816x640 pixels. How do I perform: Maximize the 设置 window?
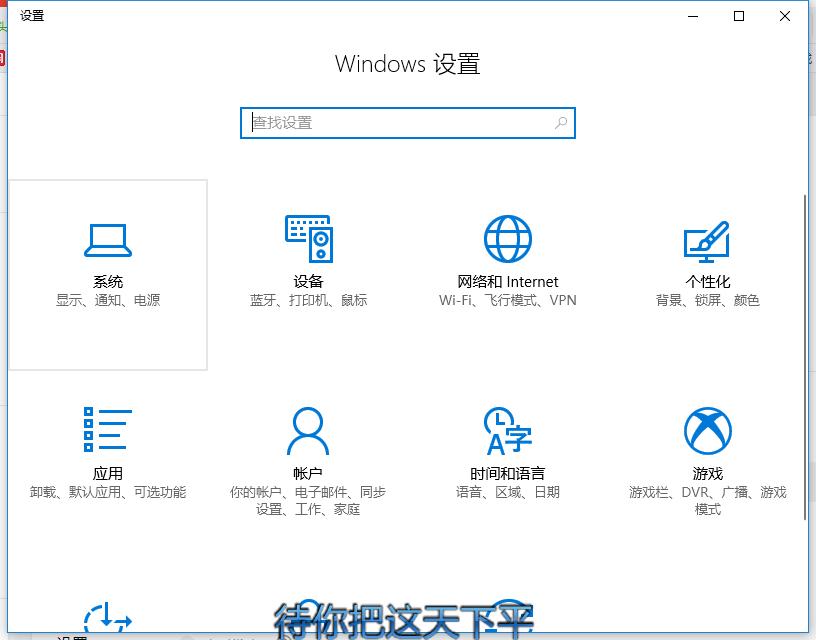[x=738, y=16]
